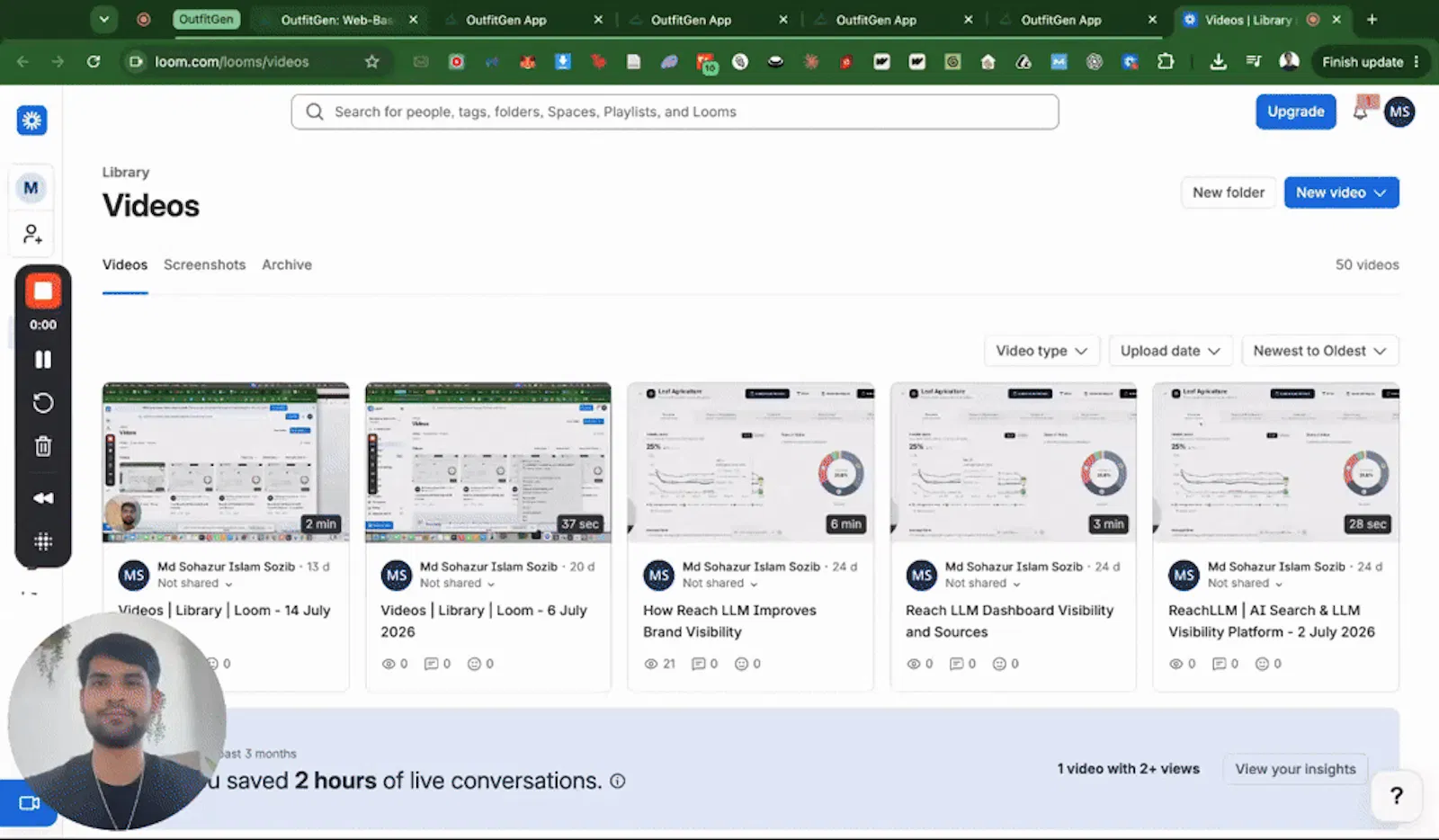Click the grip dots on recorder bar
The image size is (1439, 840).
[x=43, y=541]
